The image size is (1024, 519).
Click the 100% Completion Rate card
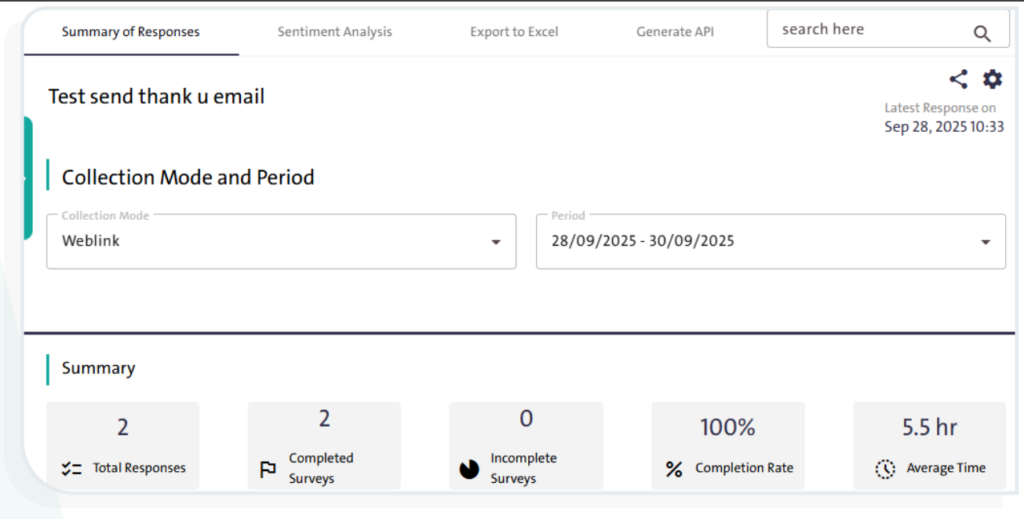pos(728,445)
